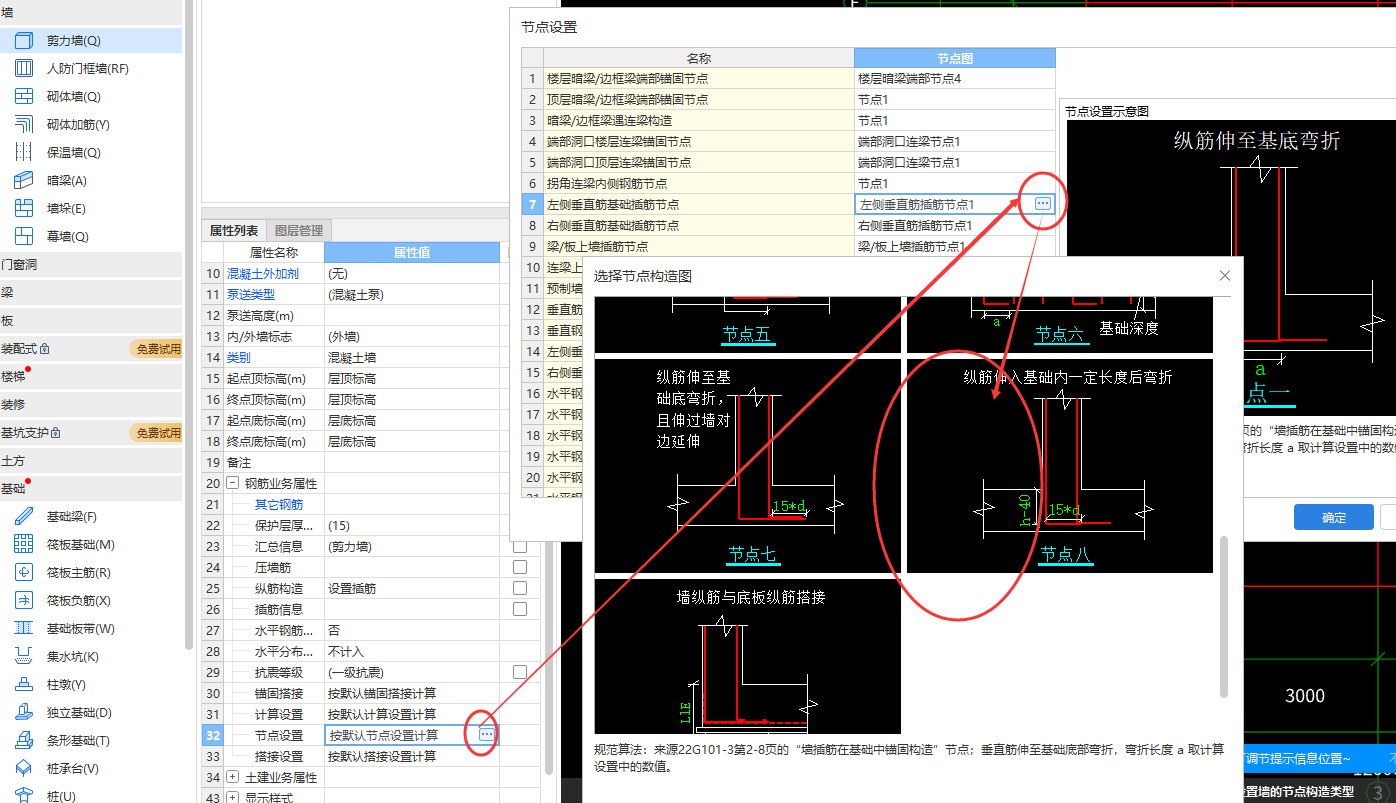Select row 拐角连梁内侧钢筋节点
The width and height of the screenshot is (1396, 803).
(788, 183)
